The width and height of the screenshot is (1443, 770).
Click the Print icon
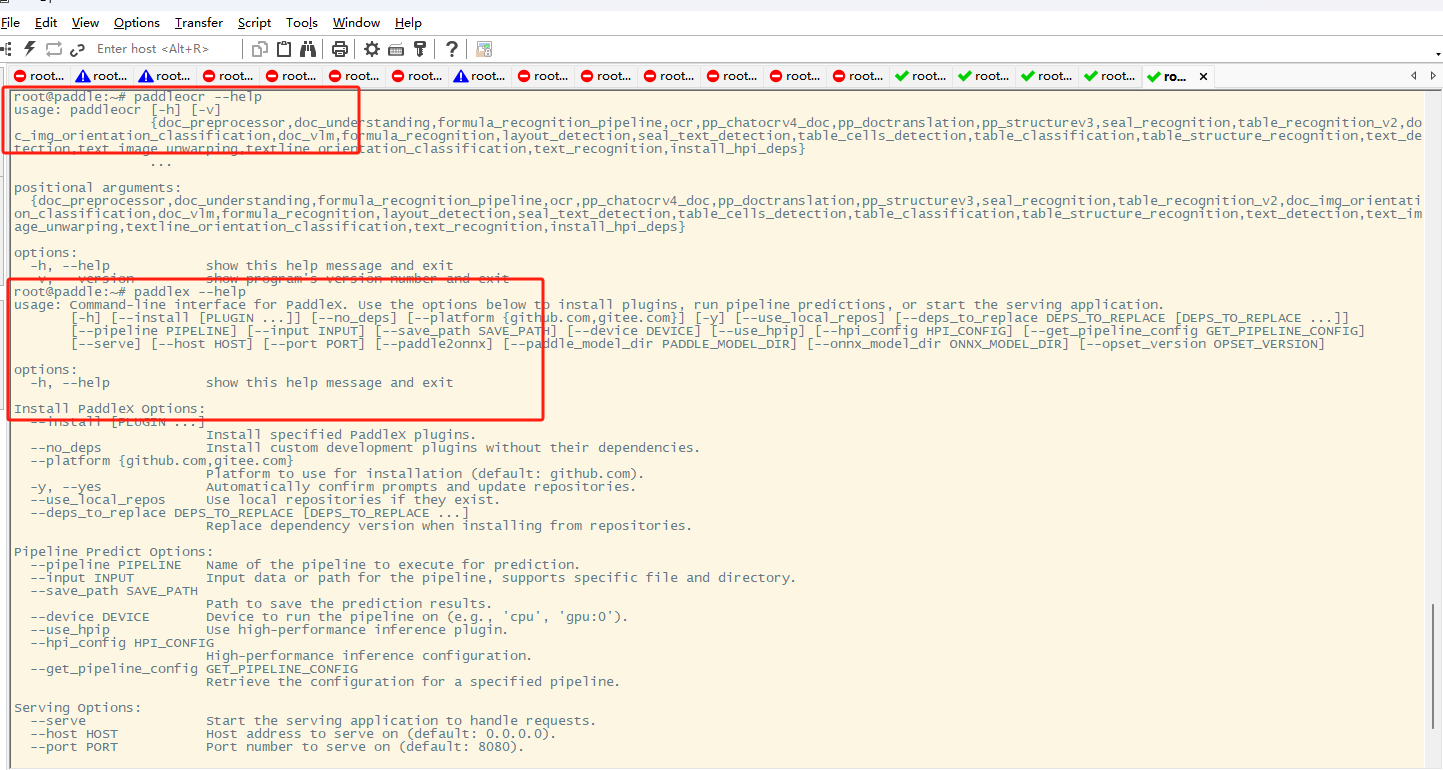pos(340,48)
